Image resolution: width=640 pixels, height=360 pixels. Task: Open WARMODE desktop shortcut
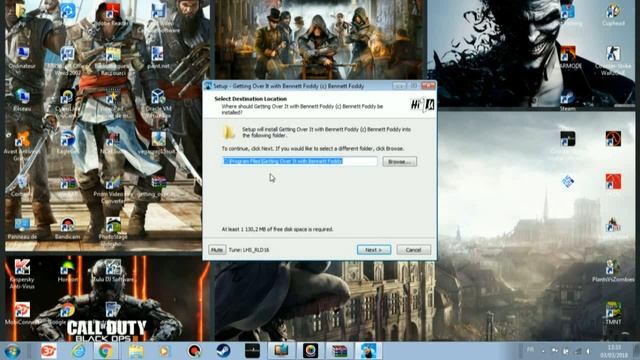click(x=568, y=58)
